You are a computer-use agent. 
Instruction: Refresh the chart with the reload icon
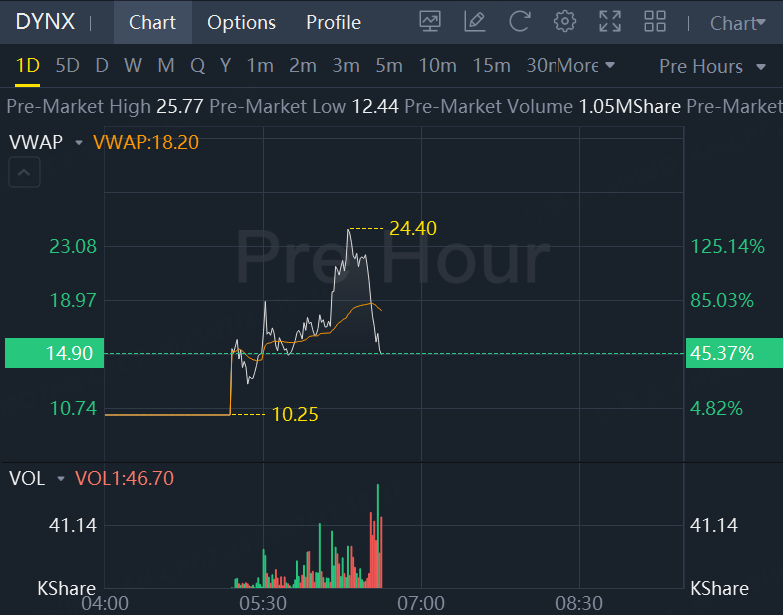[x=519, y=22]
